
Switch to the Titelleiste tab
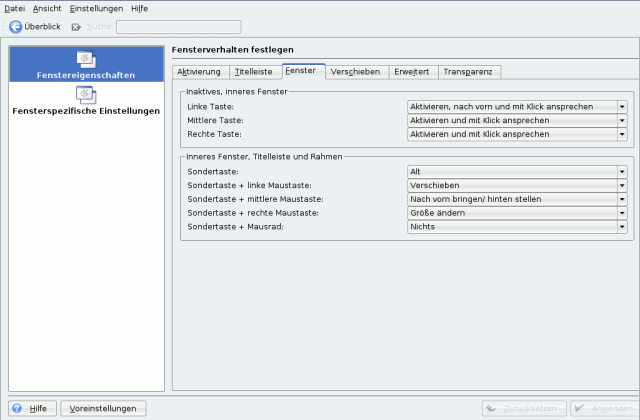[256, 72]
